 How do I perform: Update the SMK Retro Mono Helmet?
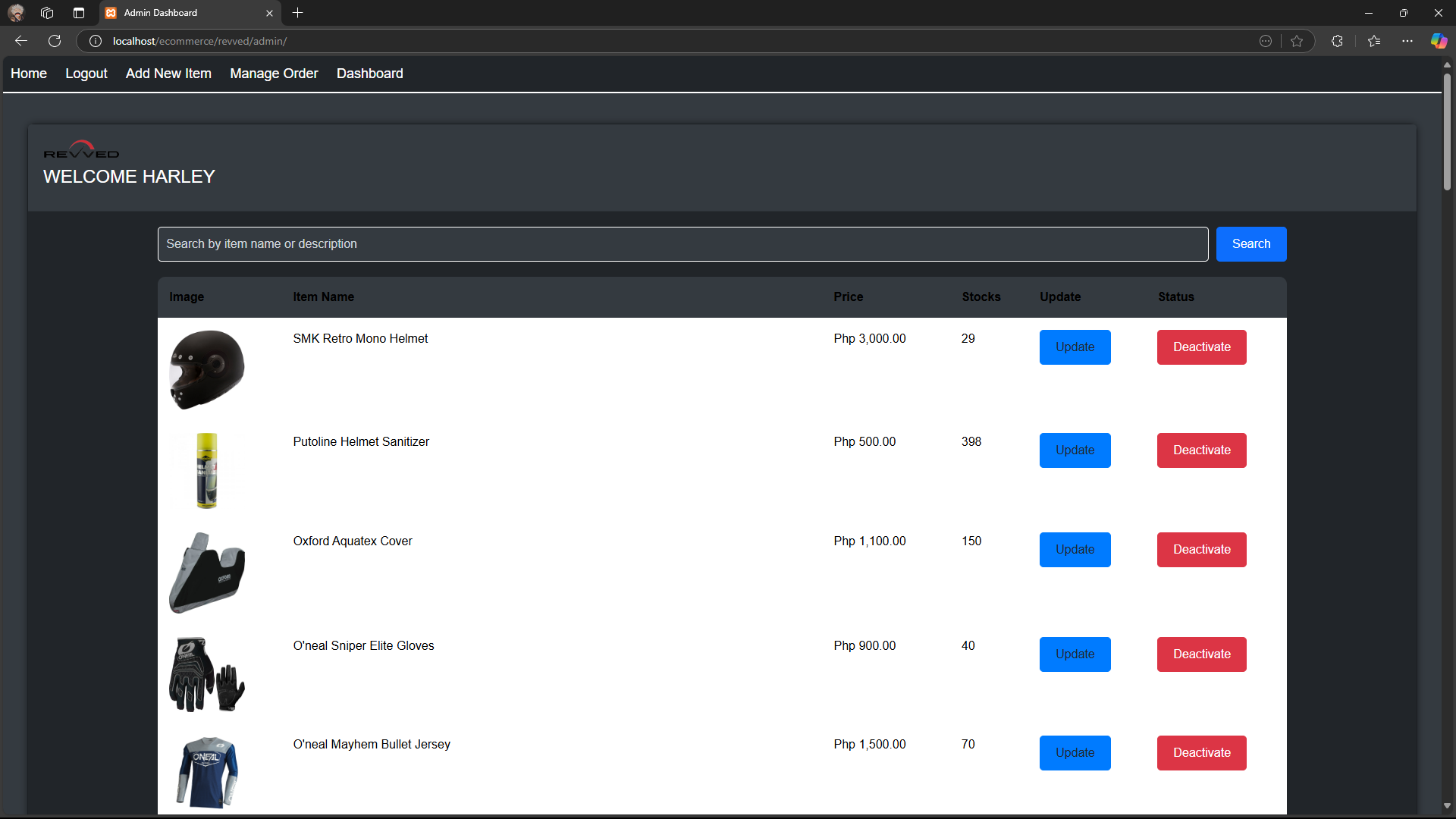(x=1075, y=347)
